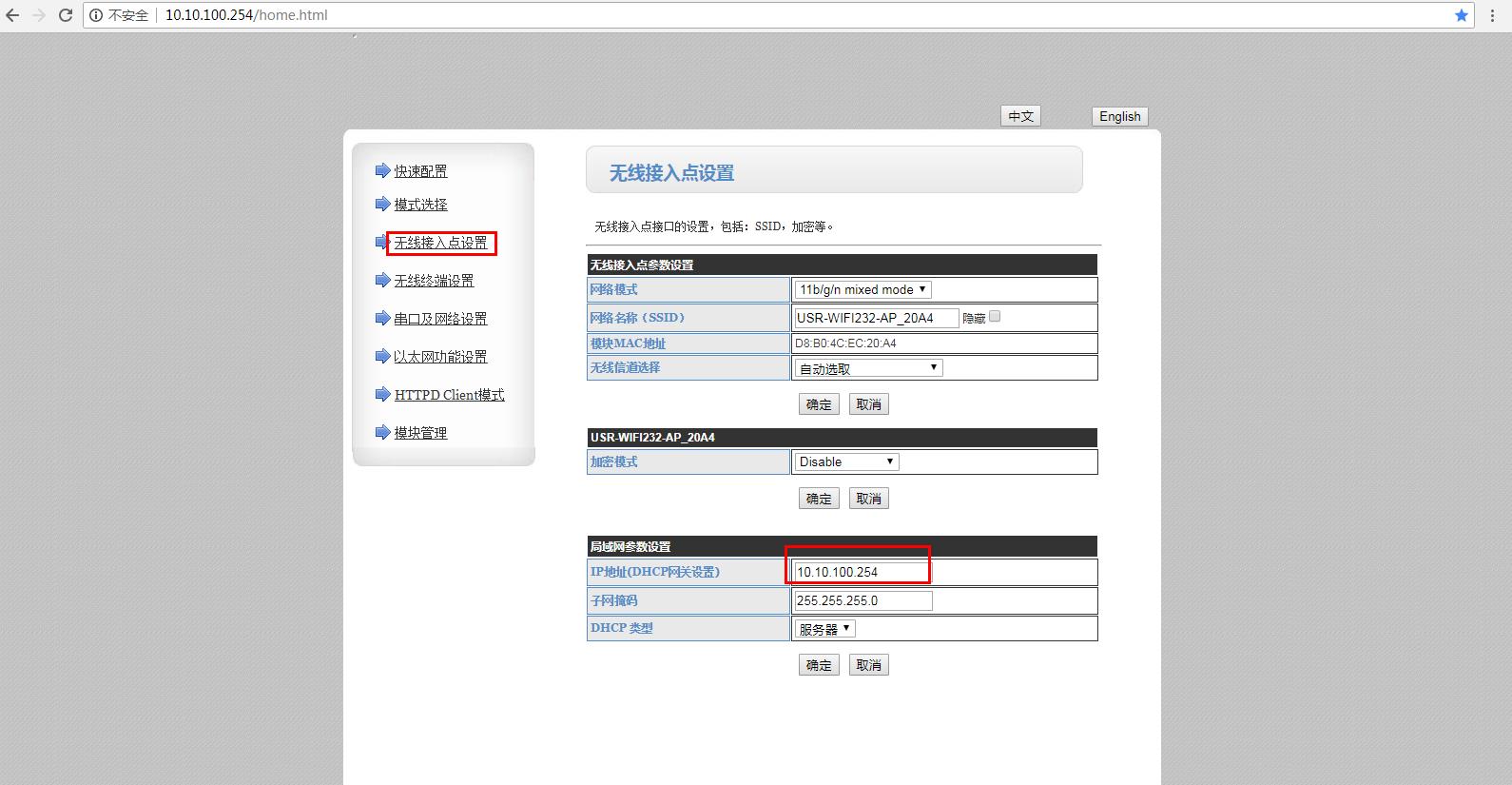Image resolution: width=1512 pixels, height=785 pixels.
Task: Click the bookmark star icon
Action: pyautogui.click(x=1462, y=15)
